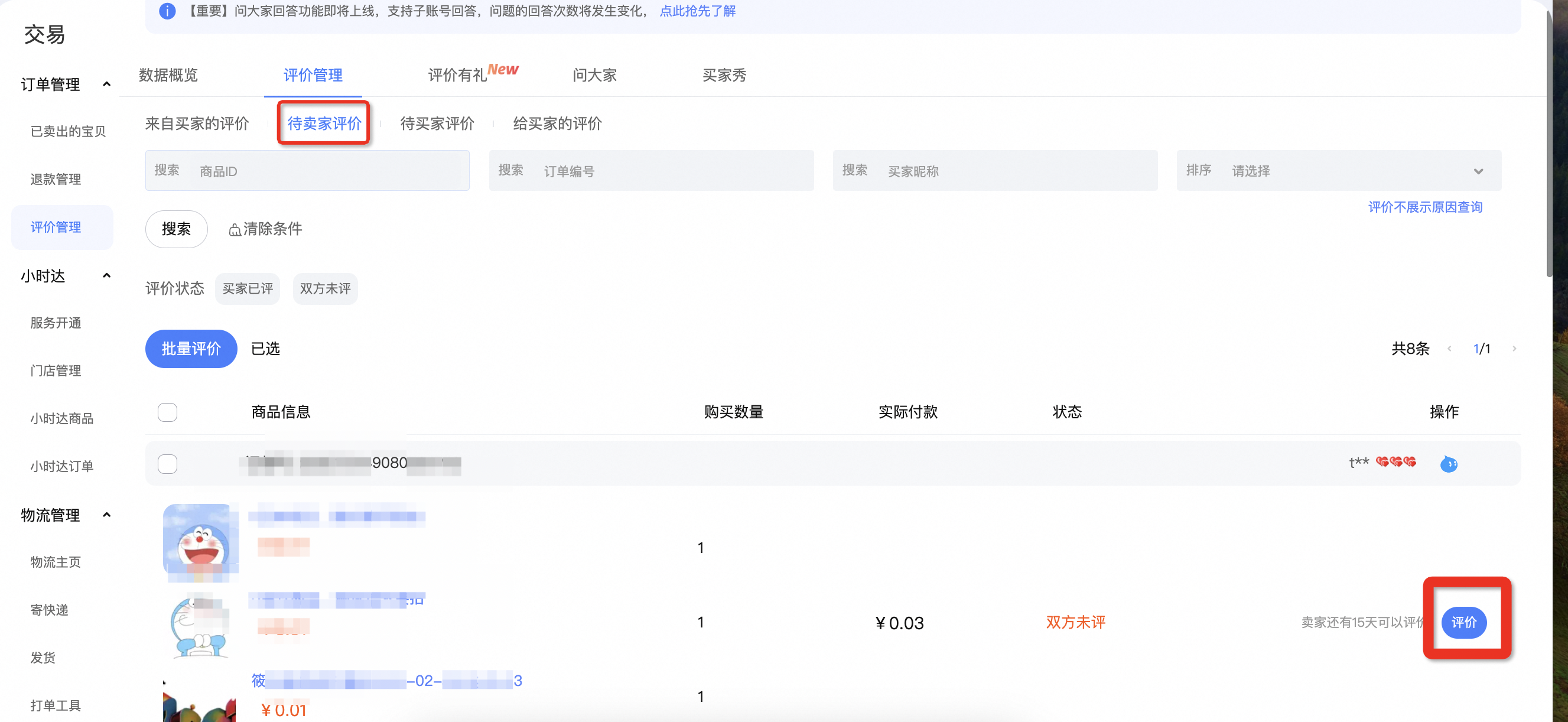Collapse the 小时达 sidebar section

coord(107,276)
